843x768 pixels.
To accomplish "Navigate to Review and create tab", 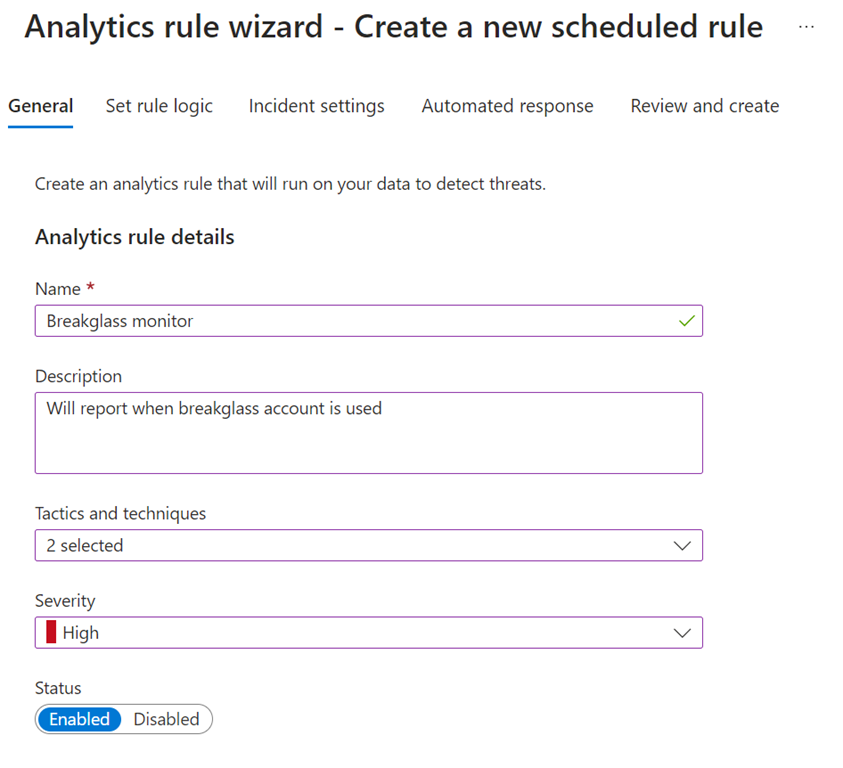I will [704, 106].
